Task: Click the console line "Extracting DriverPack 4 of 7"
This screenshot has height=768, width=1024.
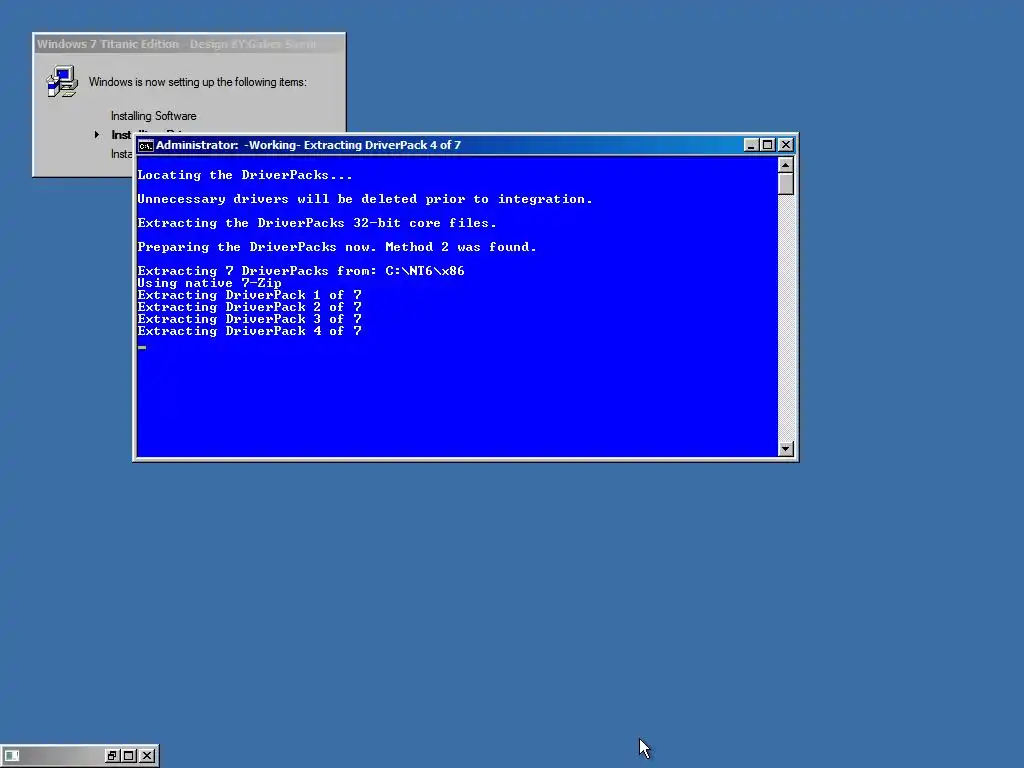Action: pos(249,331)
